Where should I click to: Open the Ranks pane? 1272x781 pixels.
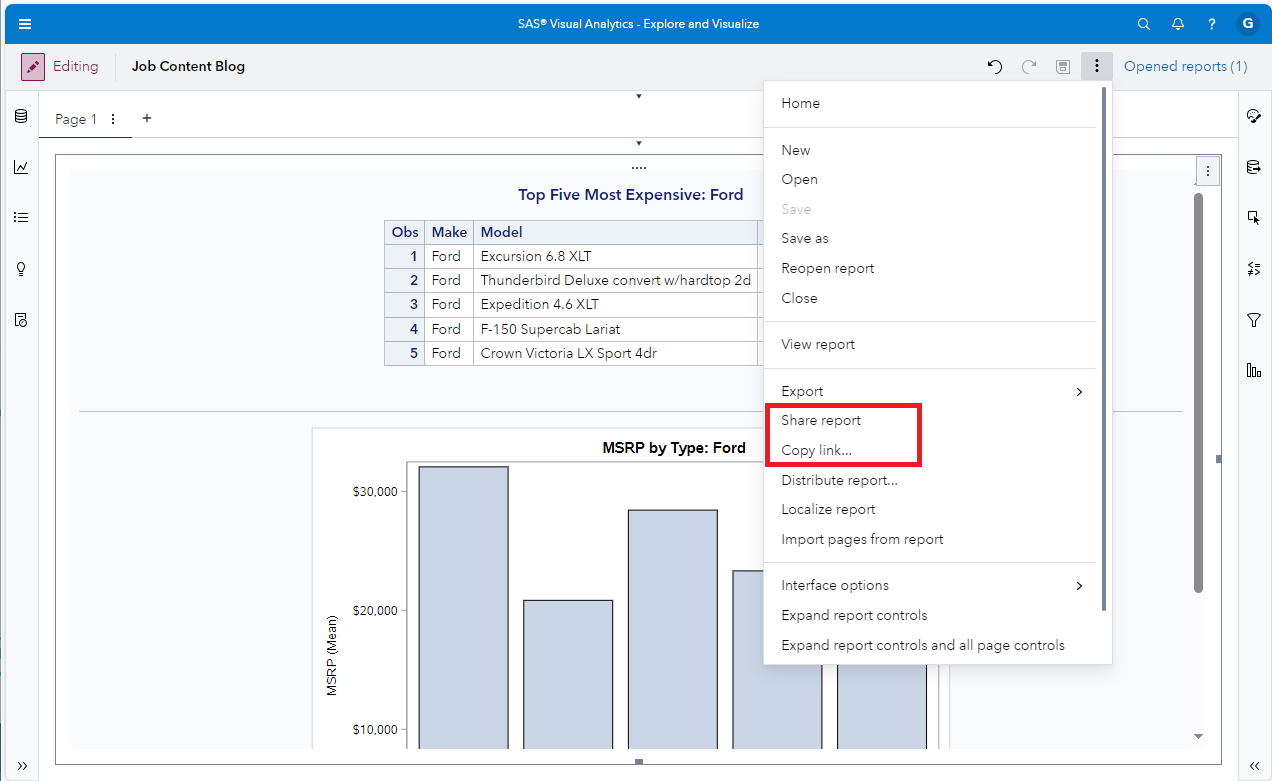(x=1254, y=369)
